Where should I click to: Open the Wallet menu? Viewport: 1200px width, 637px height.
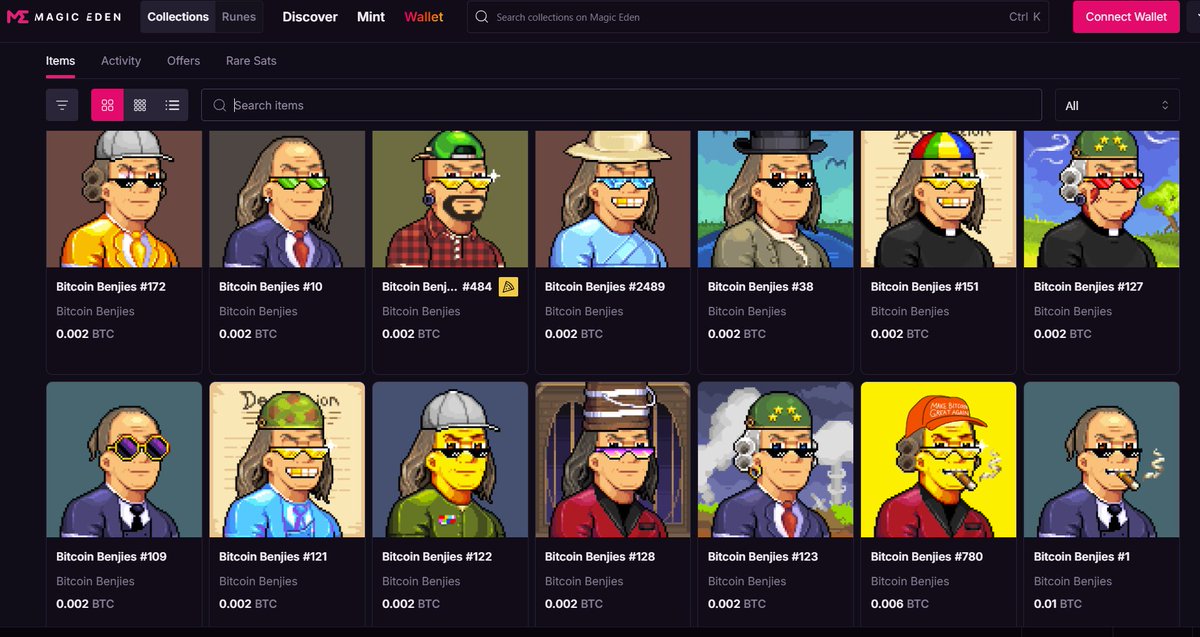tap(424, 17)
